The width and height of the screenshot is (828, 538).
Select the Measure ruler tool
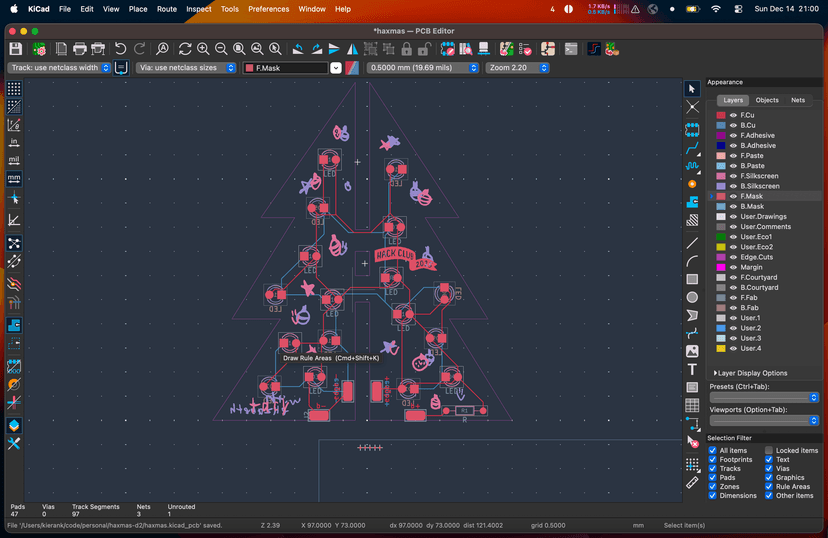(692, 482)
